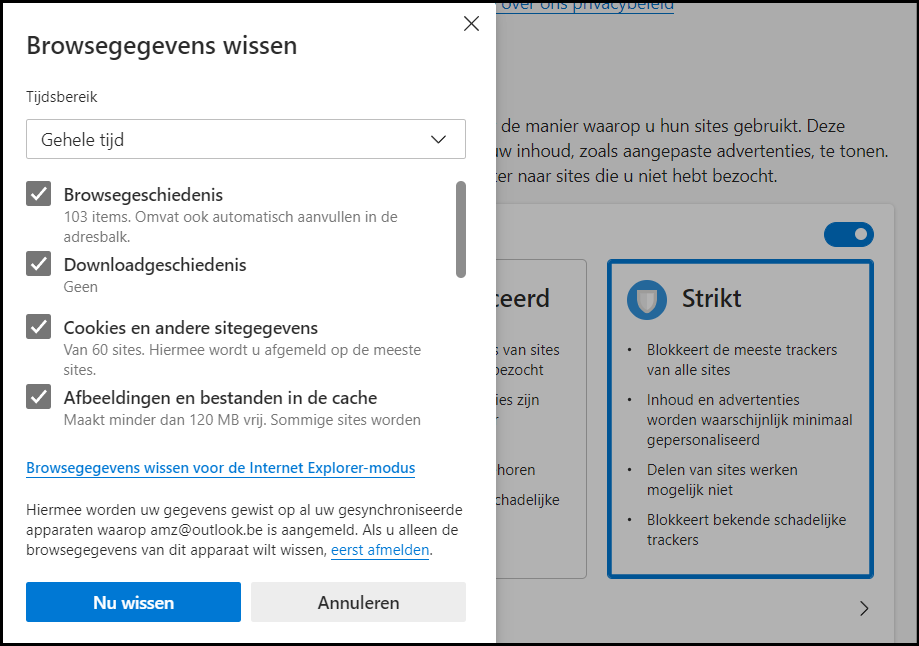Click the right-pointing chevron below the Strikt card
The width and height of the screenshot is (919, 646).
pos(864,608)
